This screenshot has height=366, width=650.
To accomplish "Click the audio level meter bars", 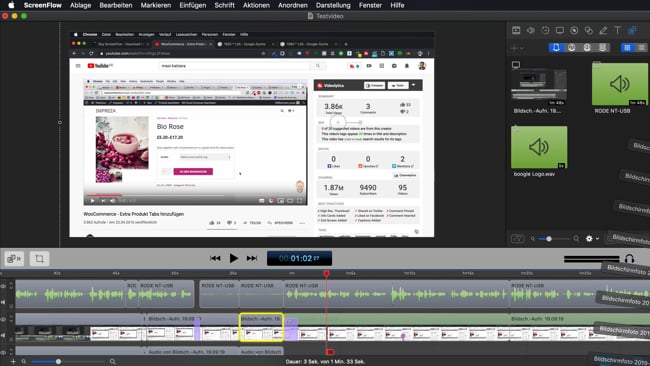I will click(592, 259).
